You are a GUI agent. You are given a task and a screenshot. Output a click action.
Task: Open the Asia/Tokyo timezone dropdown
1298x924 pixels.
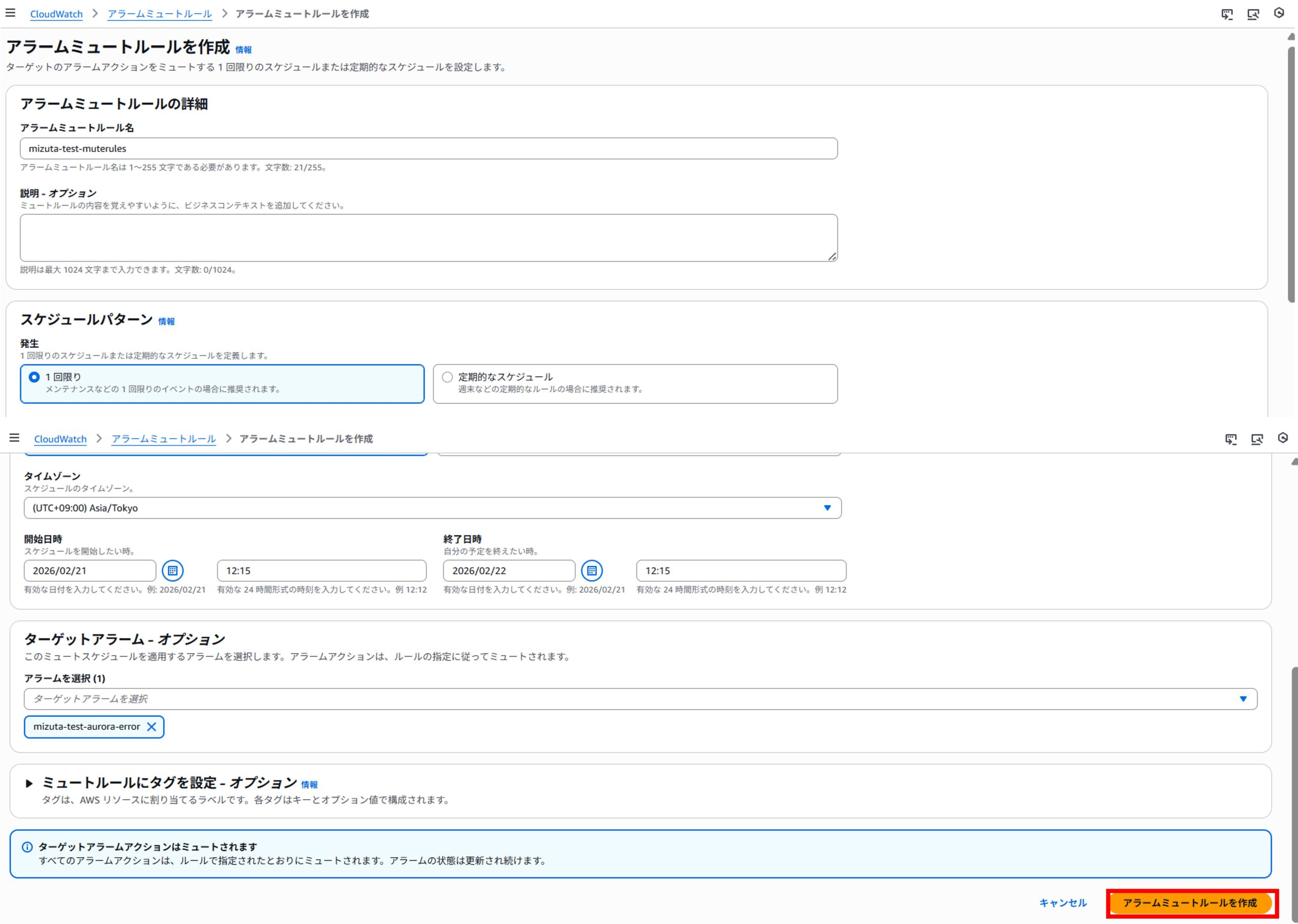click(x=432, y=507)
